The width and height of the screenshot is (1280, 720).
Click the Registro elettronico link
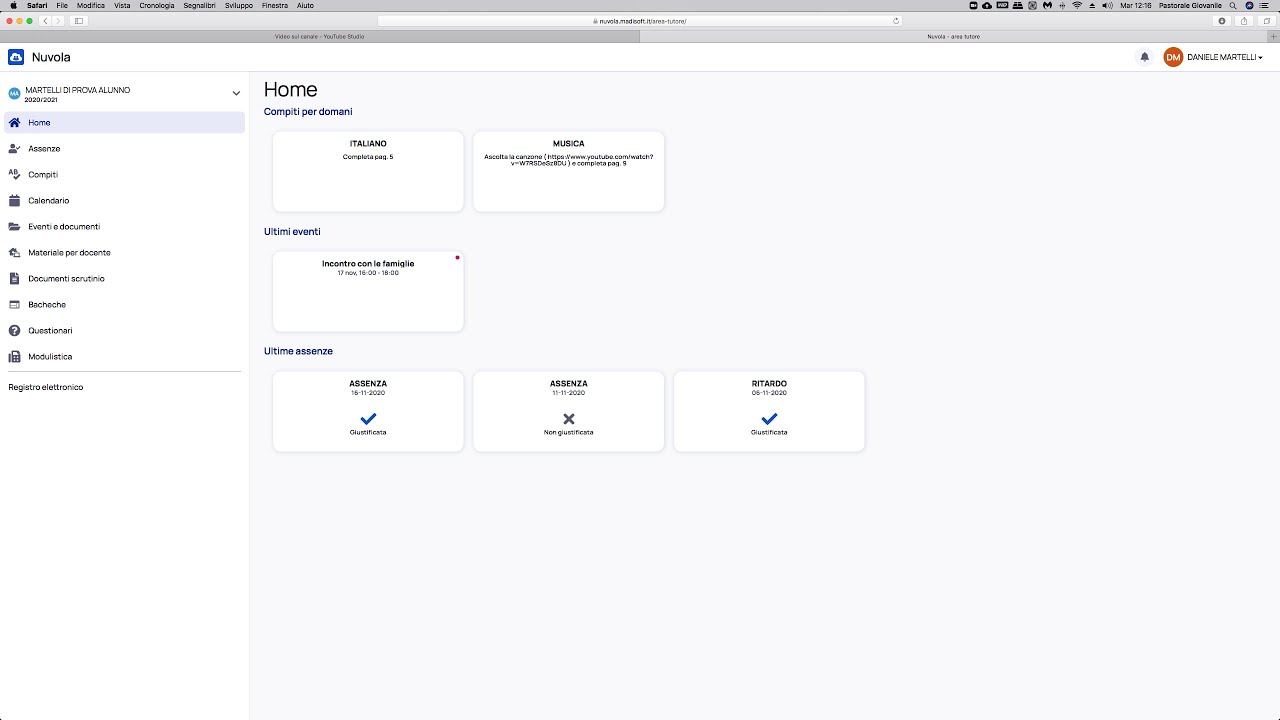tap(46, 387)
